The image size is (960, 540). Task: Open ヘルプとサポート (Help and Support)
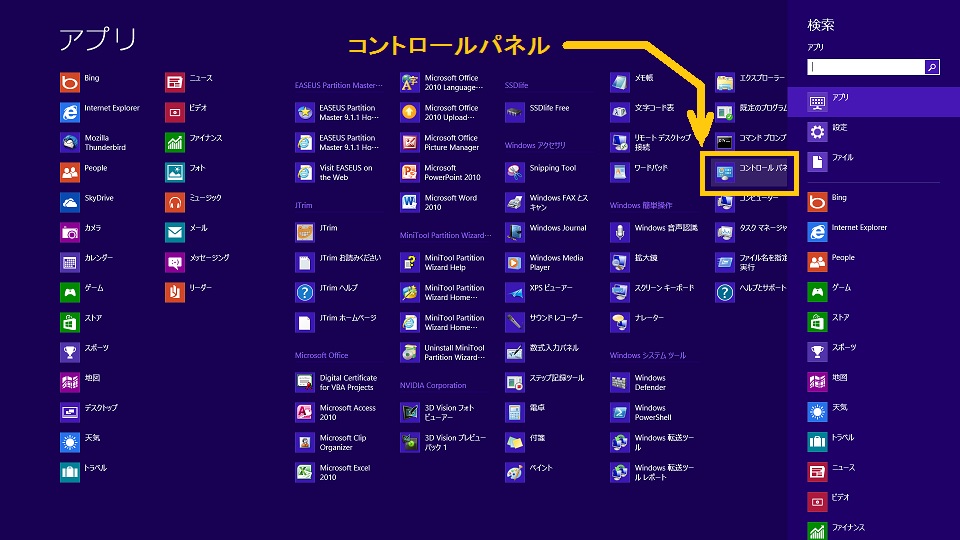751,292
